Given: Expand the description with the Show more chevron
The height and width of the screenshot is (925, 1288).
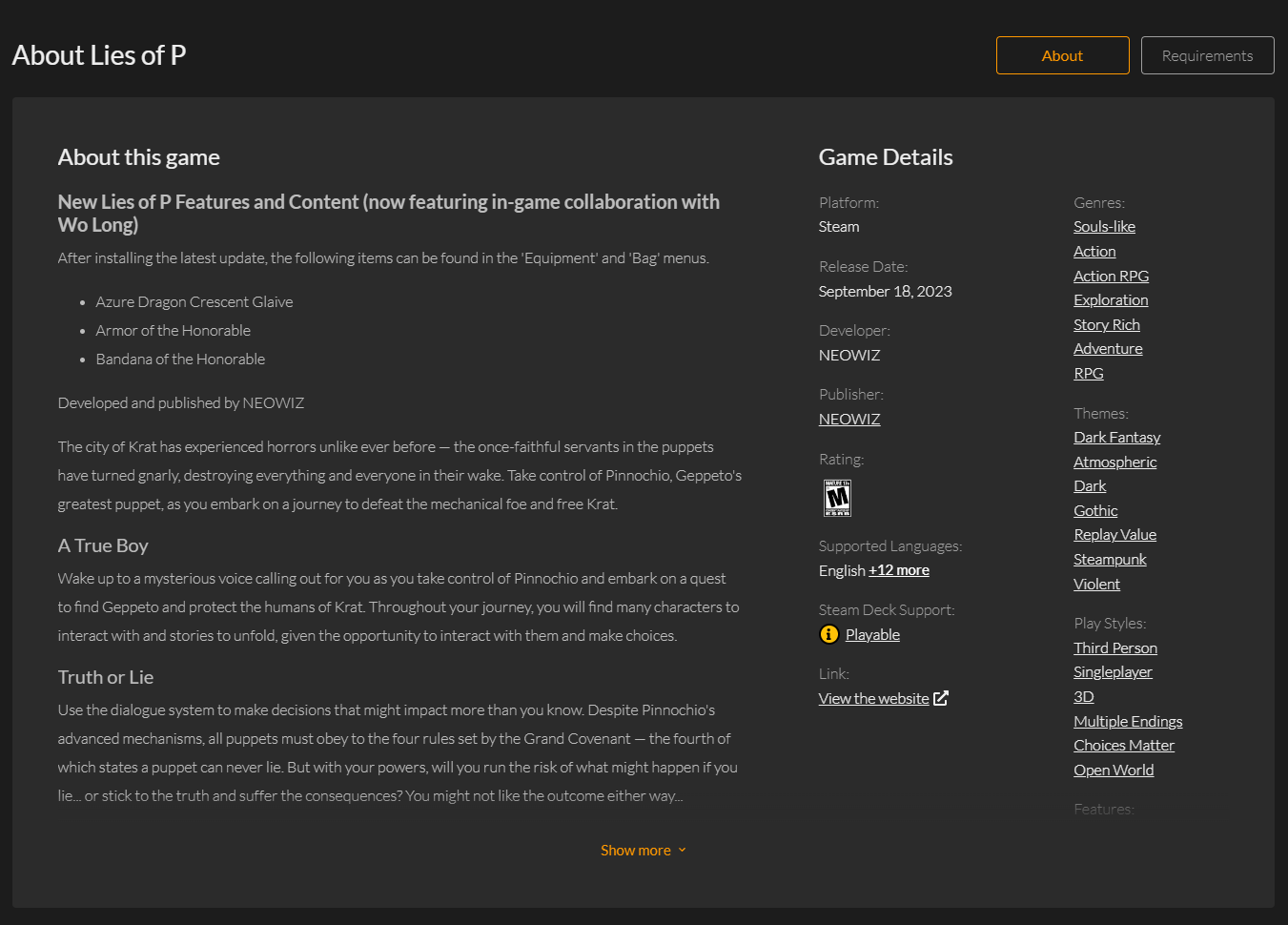Looking at the screenshot, I should (682, 851).
